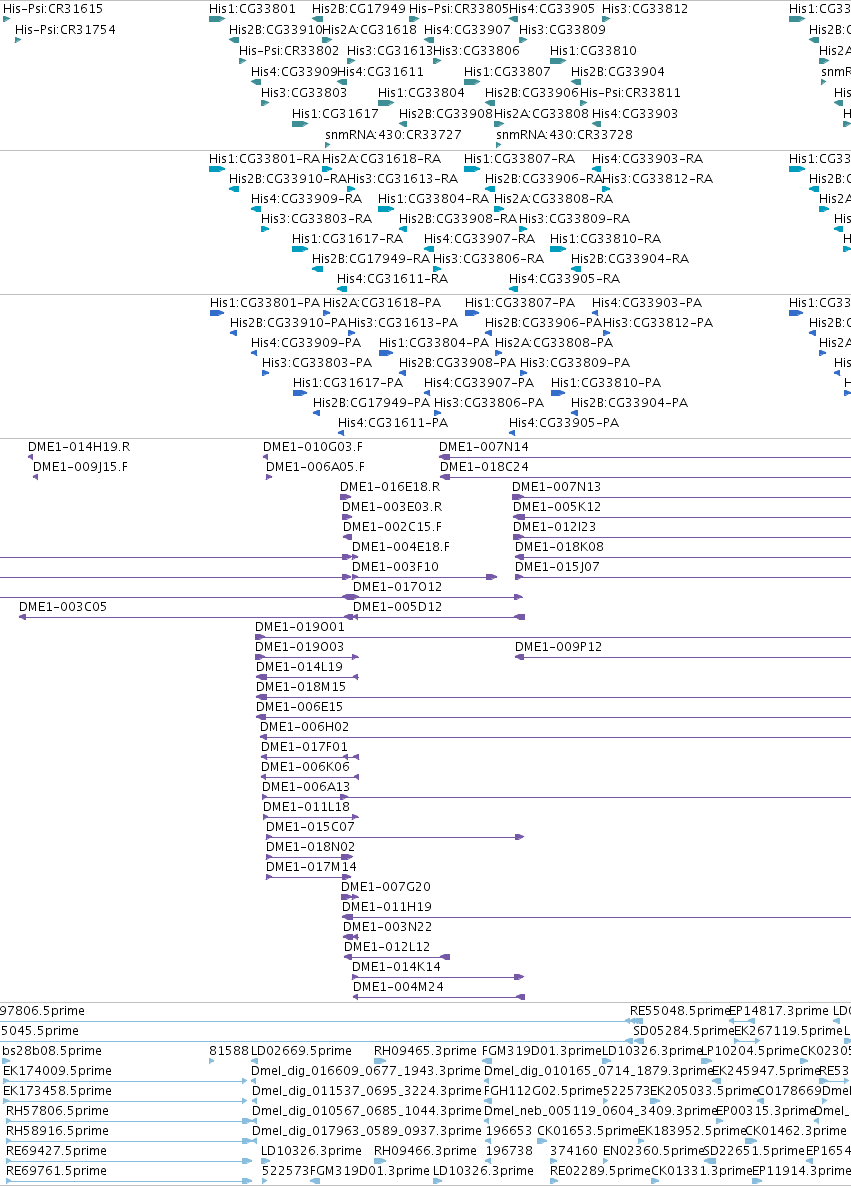
Task: Click EST label RE55048.5prime
Action: (x=680, y=1011)
